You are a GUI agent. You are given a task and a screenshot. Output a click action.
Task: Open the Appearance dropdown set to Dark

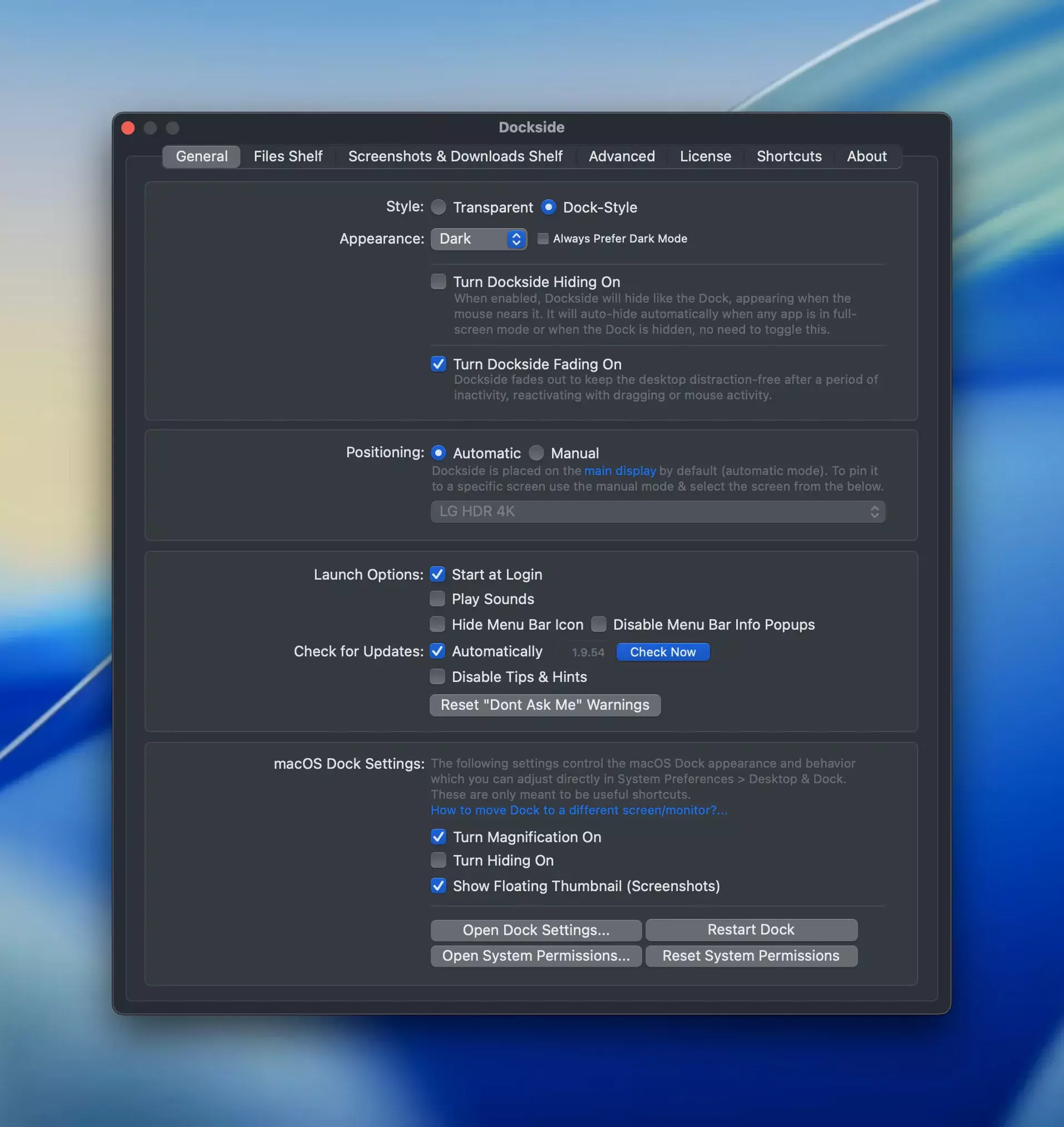point(478,239)
